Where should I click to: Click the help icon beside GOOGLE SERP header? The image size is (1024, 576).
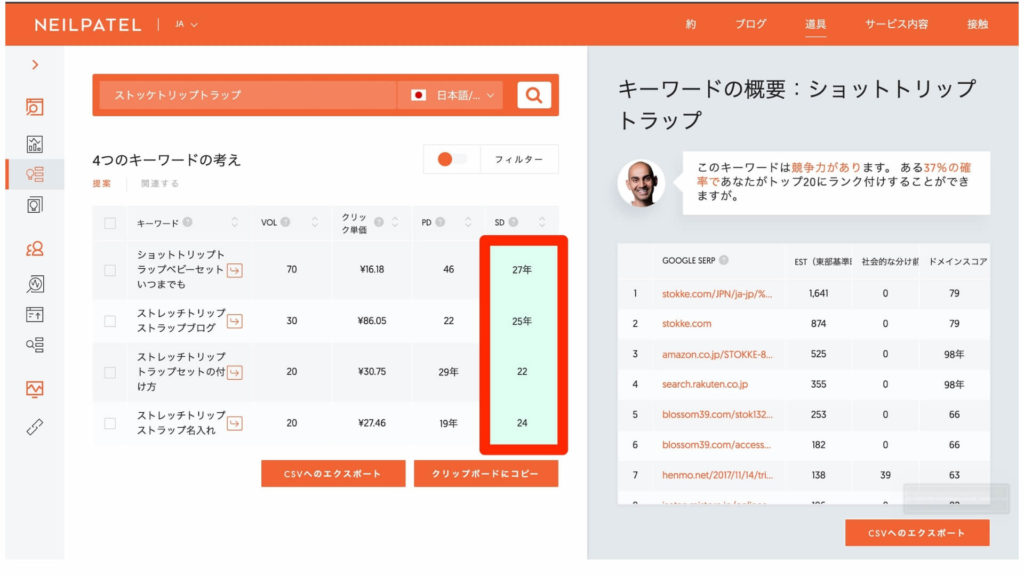coord(723,261)
